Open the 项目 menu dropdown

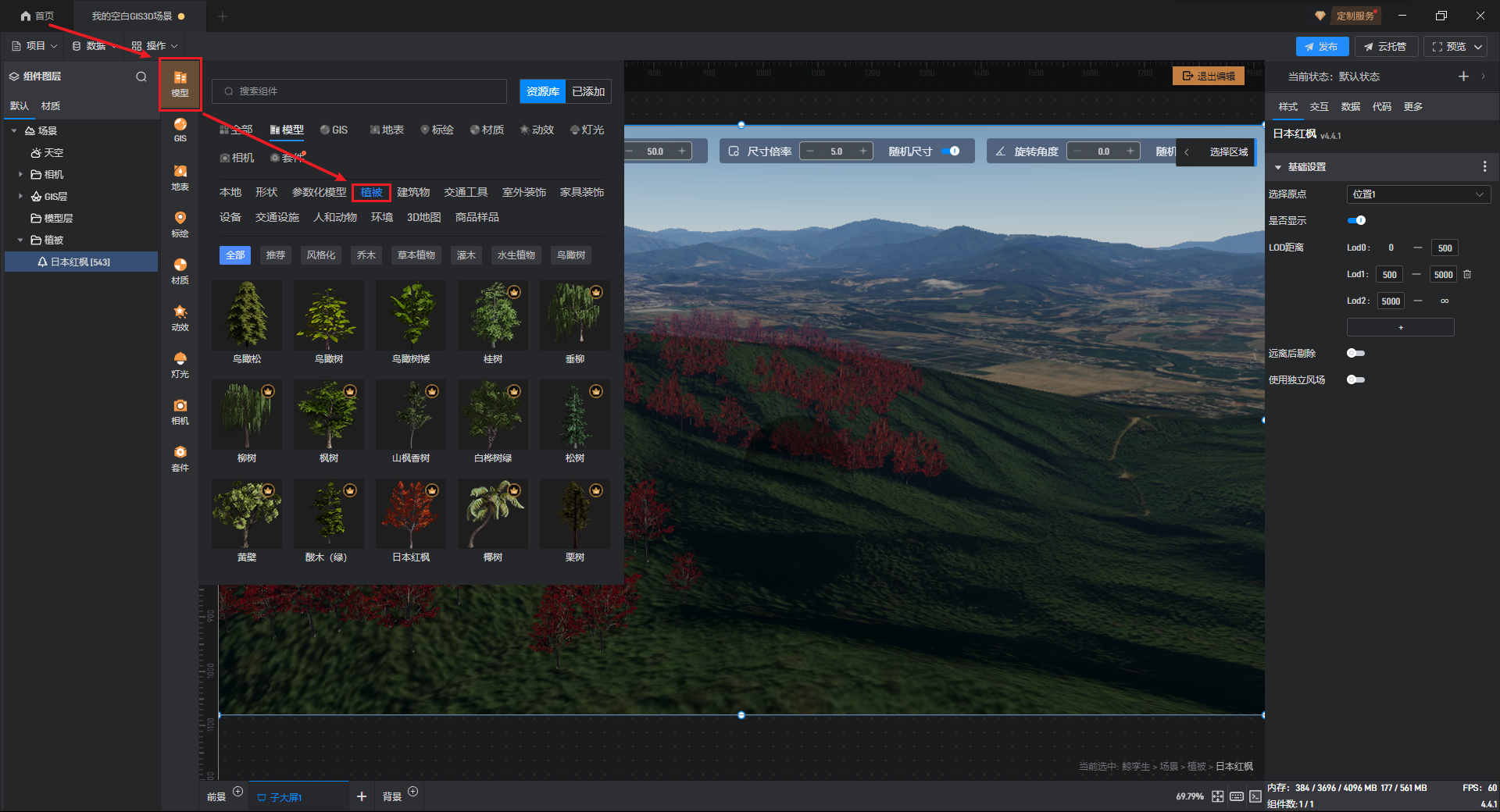[x=34, y=46]
